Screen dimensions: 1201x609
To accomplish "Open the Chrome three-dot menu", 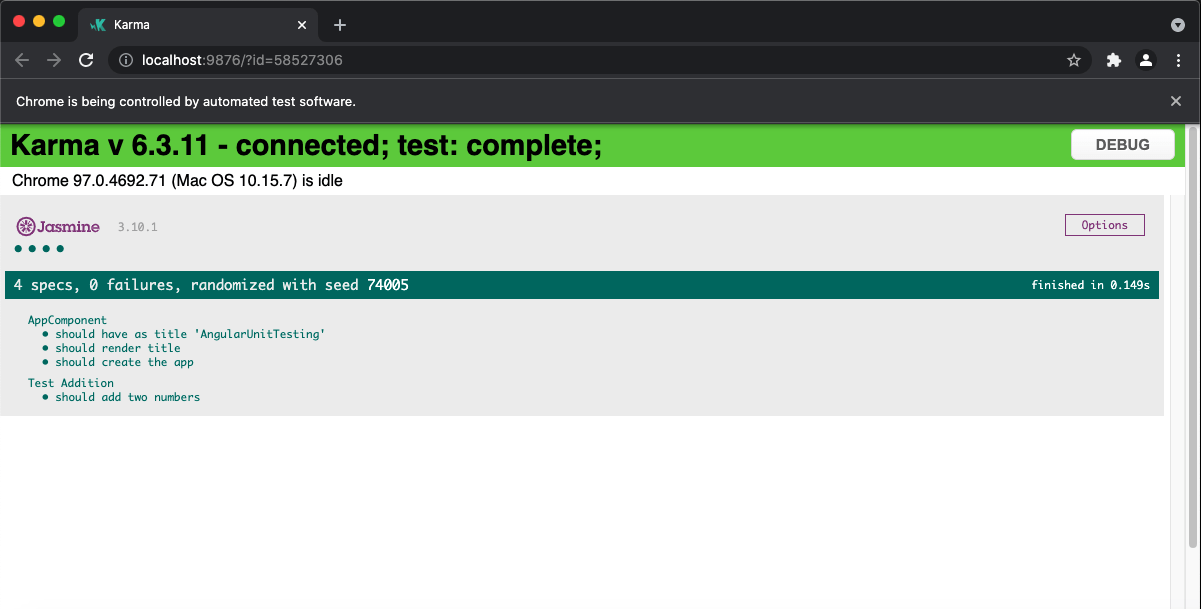I will [x=1179, y=60].
